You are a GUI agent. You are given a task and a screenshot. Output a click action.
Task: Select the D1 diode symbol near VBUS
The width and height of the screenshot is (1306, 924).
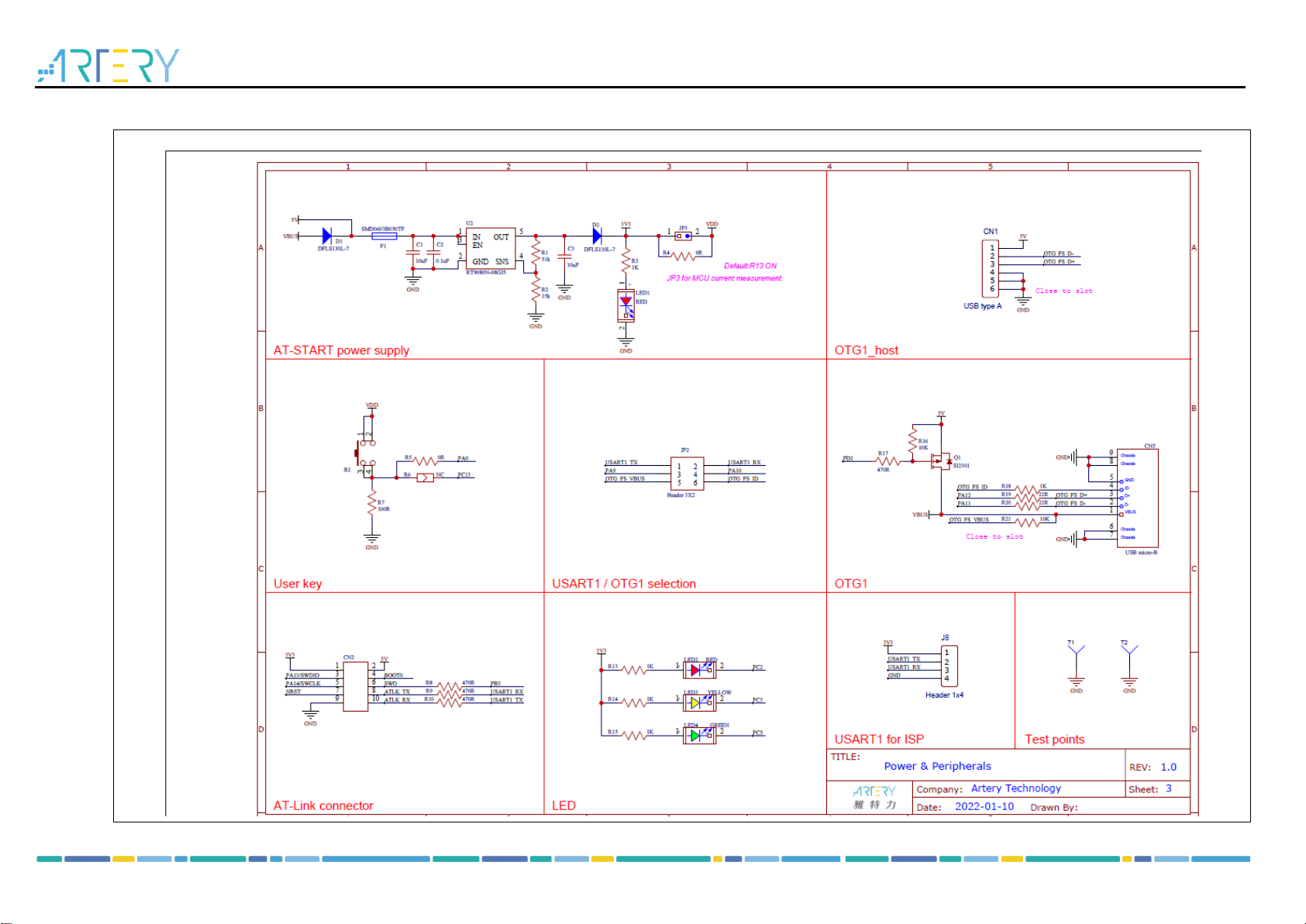326,236
